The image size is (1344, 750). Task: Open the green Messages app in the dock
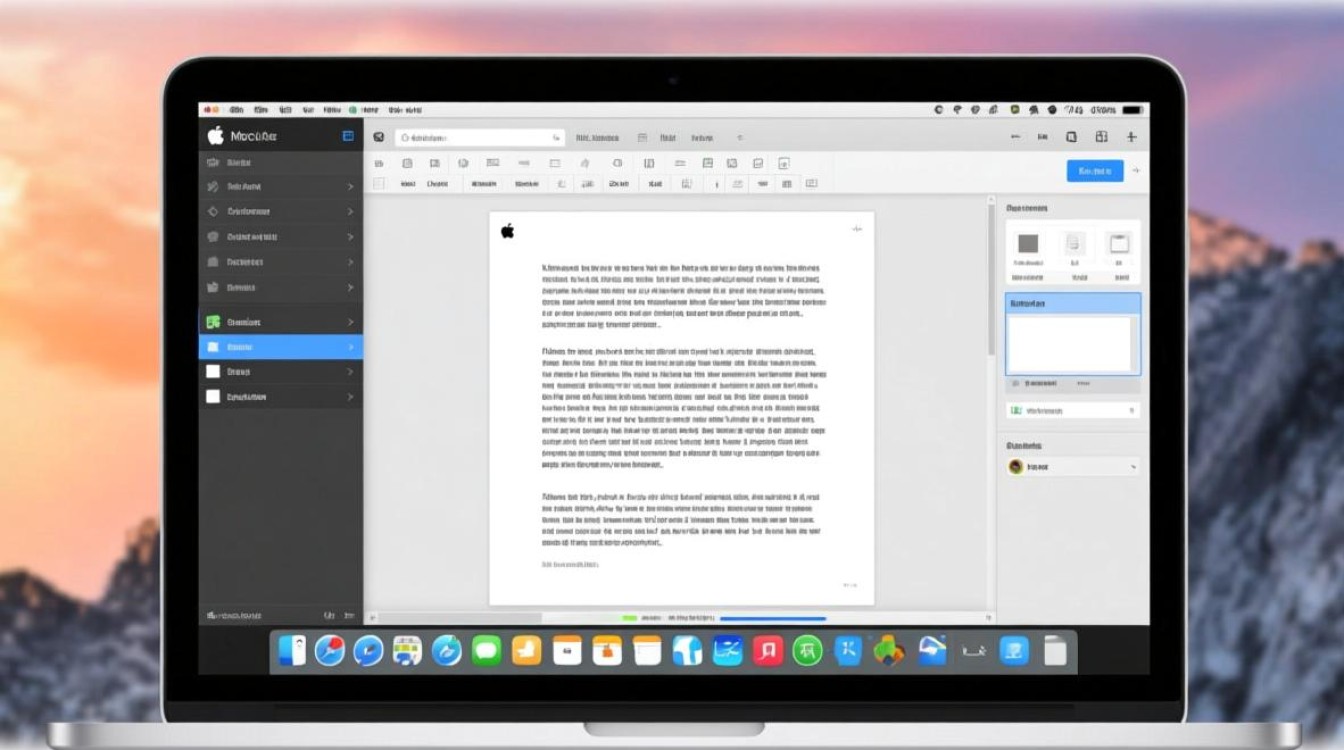486,651
